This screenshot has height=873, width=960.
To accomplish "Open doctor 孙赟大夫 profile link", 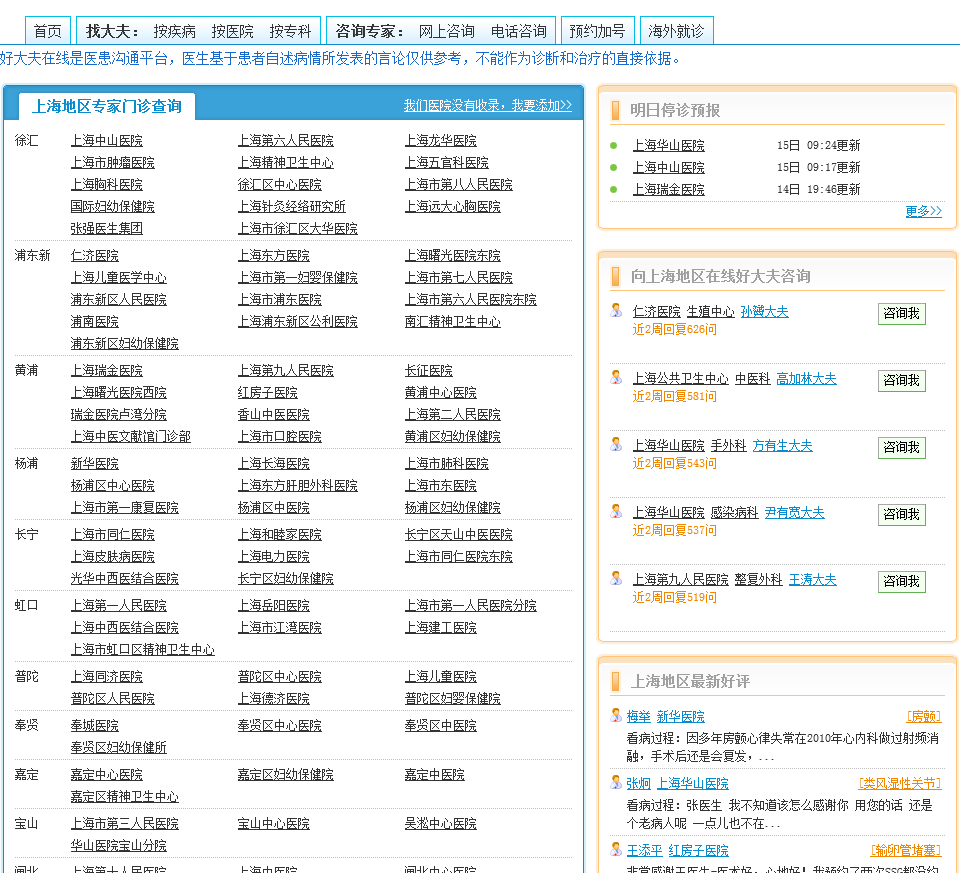I will pos(765,312).
